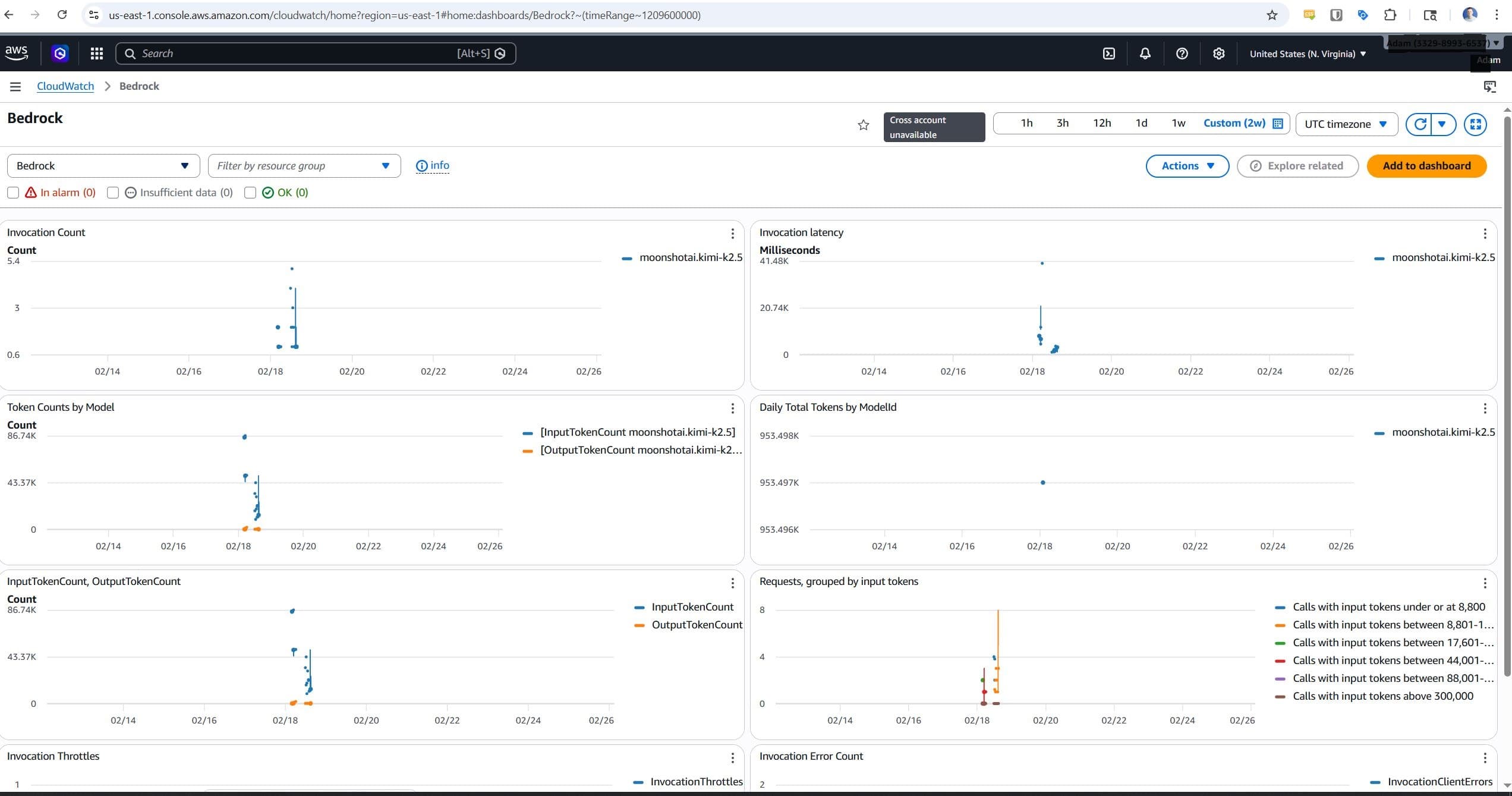
Task: Focus the AWS Search input field
Action: 316,54
